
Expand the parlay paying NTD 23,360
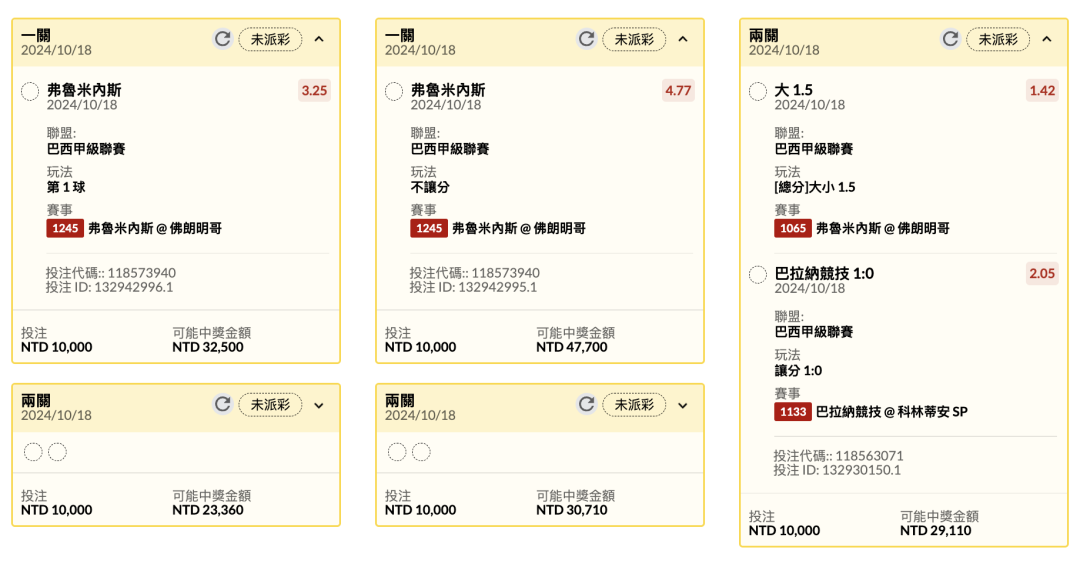click(x=319, y=405)
